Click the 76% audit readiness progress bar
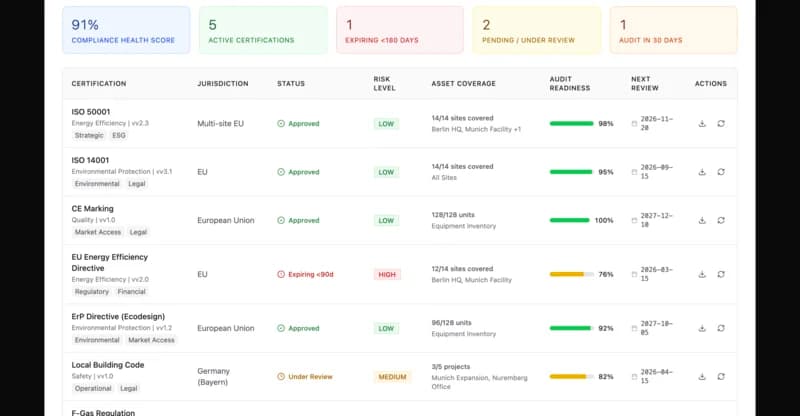This screenshot has height=416, width=800. (571, 274)
